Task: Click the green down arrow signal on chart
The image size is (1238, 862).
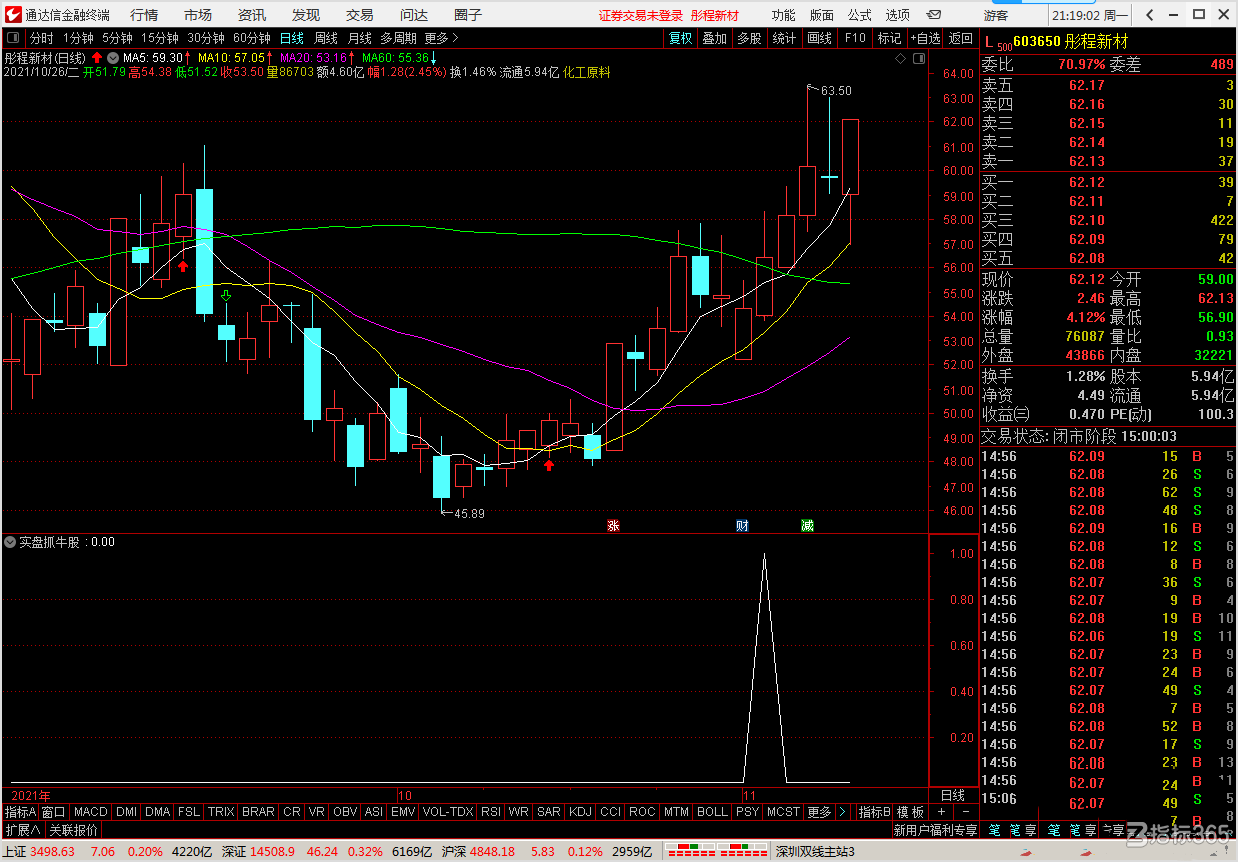Action: (x=226, y=296)
